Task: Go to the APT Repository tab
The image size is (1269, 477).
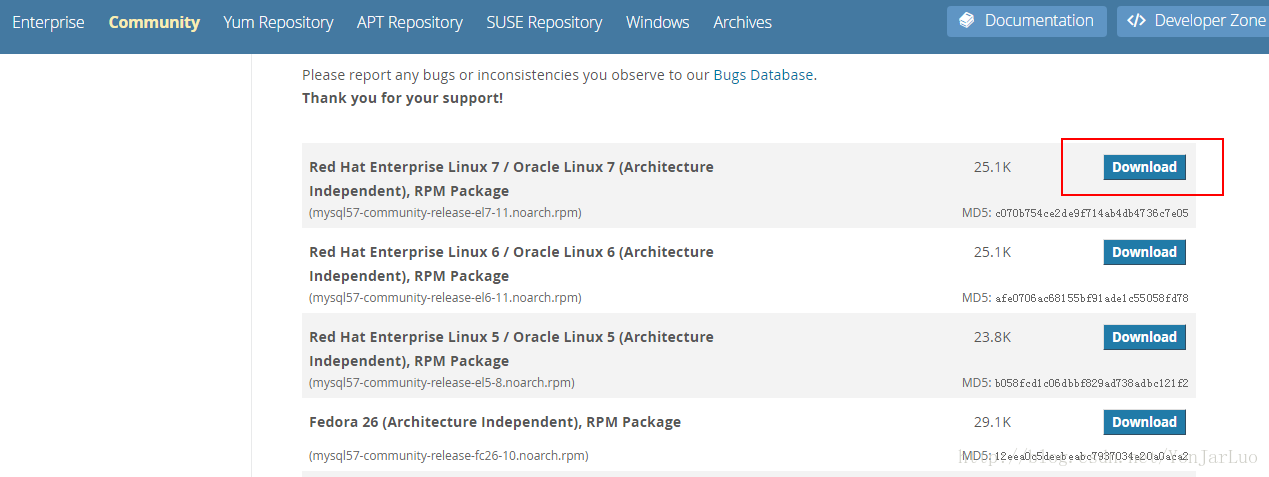Action: pyautogui.click(x=410, y=22)
